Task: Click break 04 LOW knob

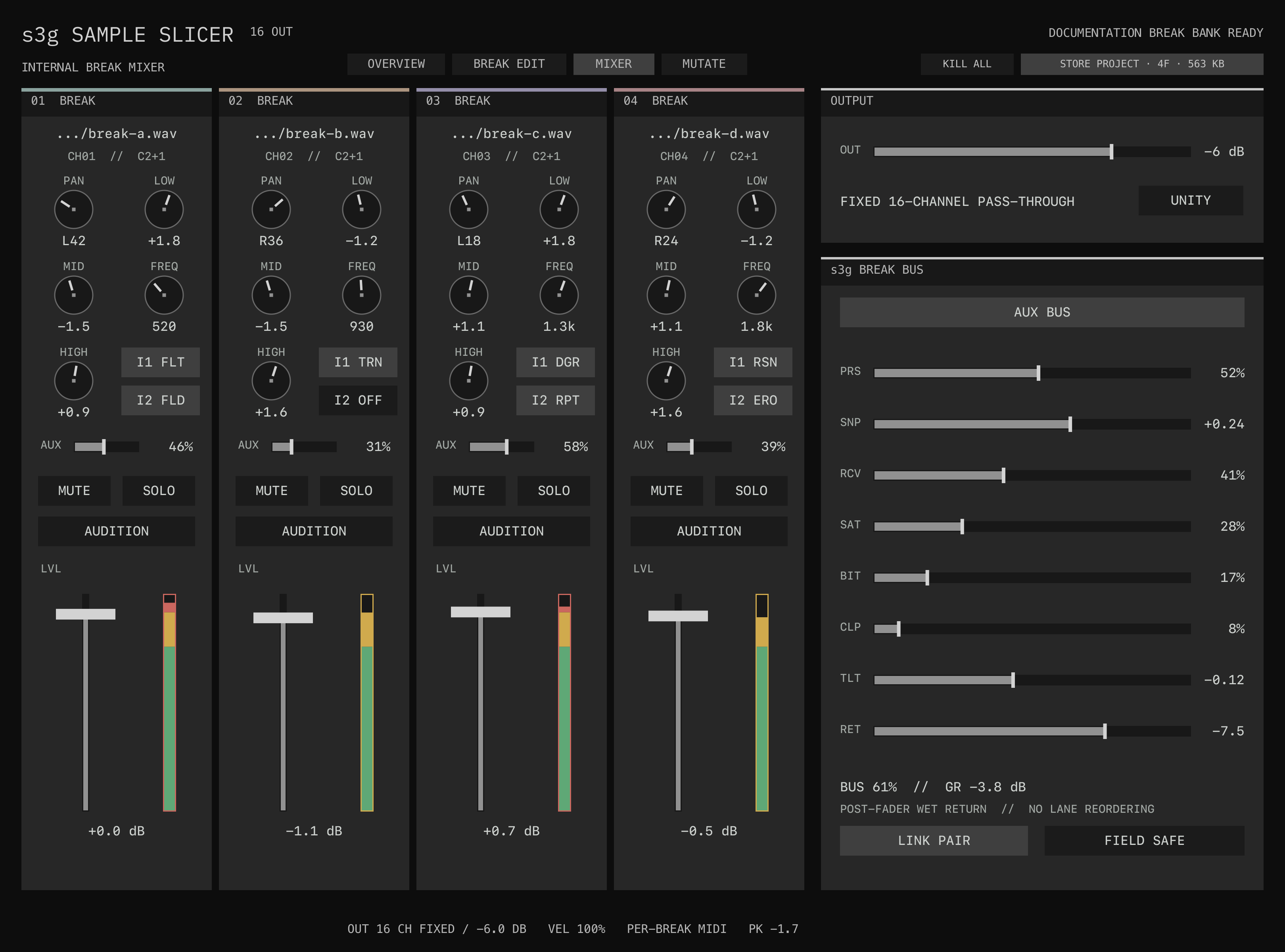Action: tap(757, 209)
